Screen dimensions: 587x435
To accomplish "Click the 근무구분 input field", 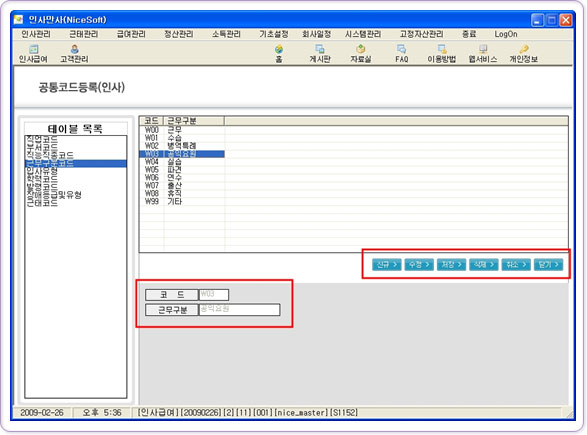I will pyautogui.click(x=239, y=310).
